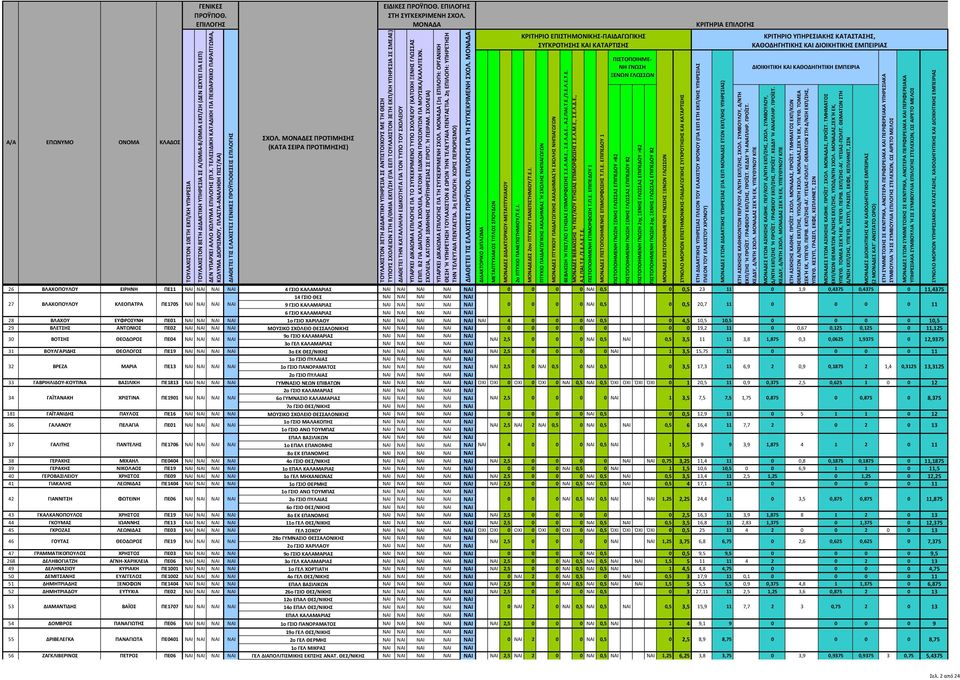
Task: Click row number 181
Action: [x=10, y=414]
